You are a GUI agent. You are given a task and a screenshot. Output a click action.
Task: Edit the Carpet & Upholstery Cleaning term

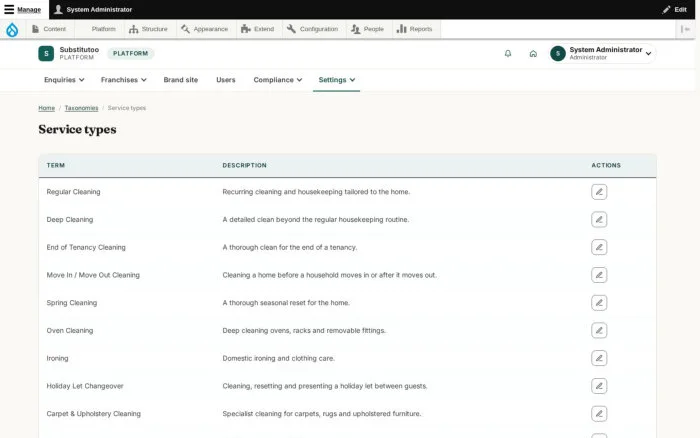pyautogui.click(x=599, y=413)
